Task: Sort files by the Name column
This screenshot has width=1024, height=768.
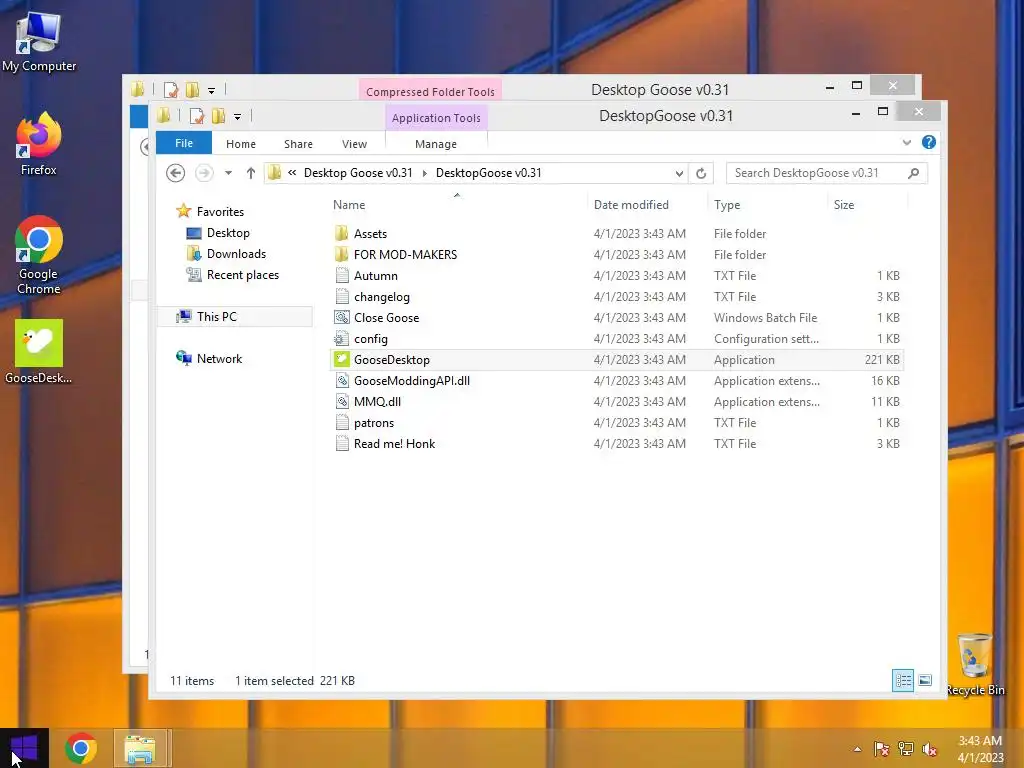Action: pos(457,204)
